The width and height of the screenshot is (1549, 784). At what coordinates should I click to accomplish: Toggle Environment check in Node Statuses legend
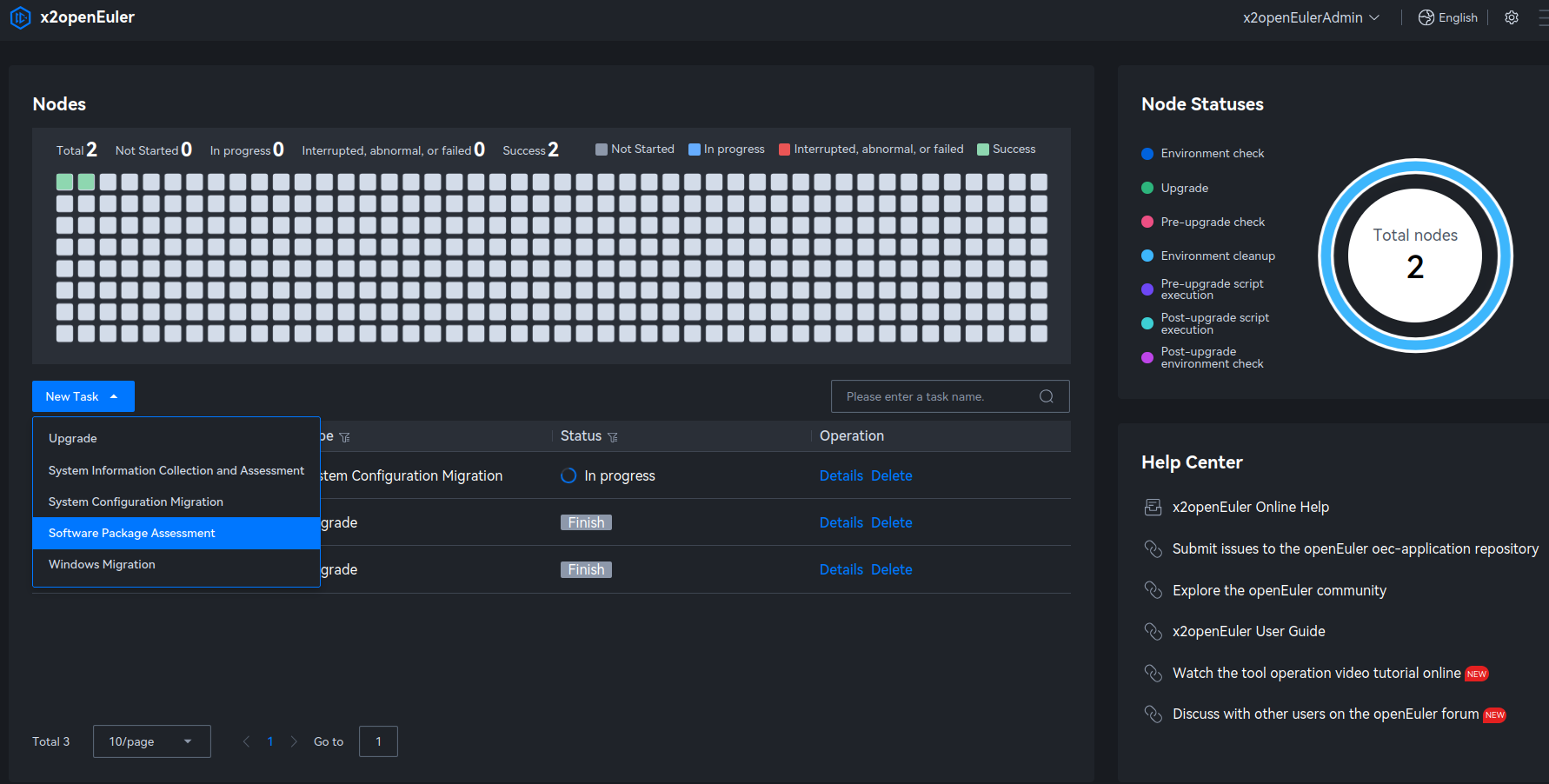pos(1203,154)
